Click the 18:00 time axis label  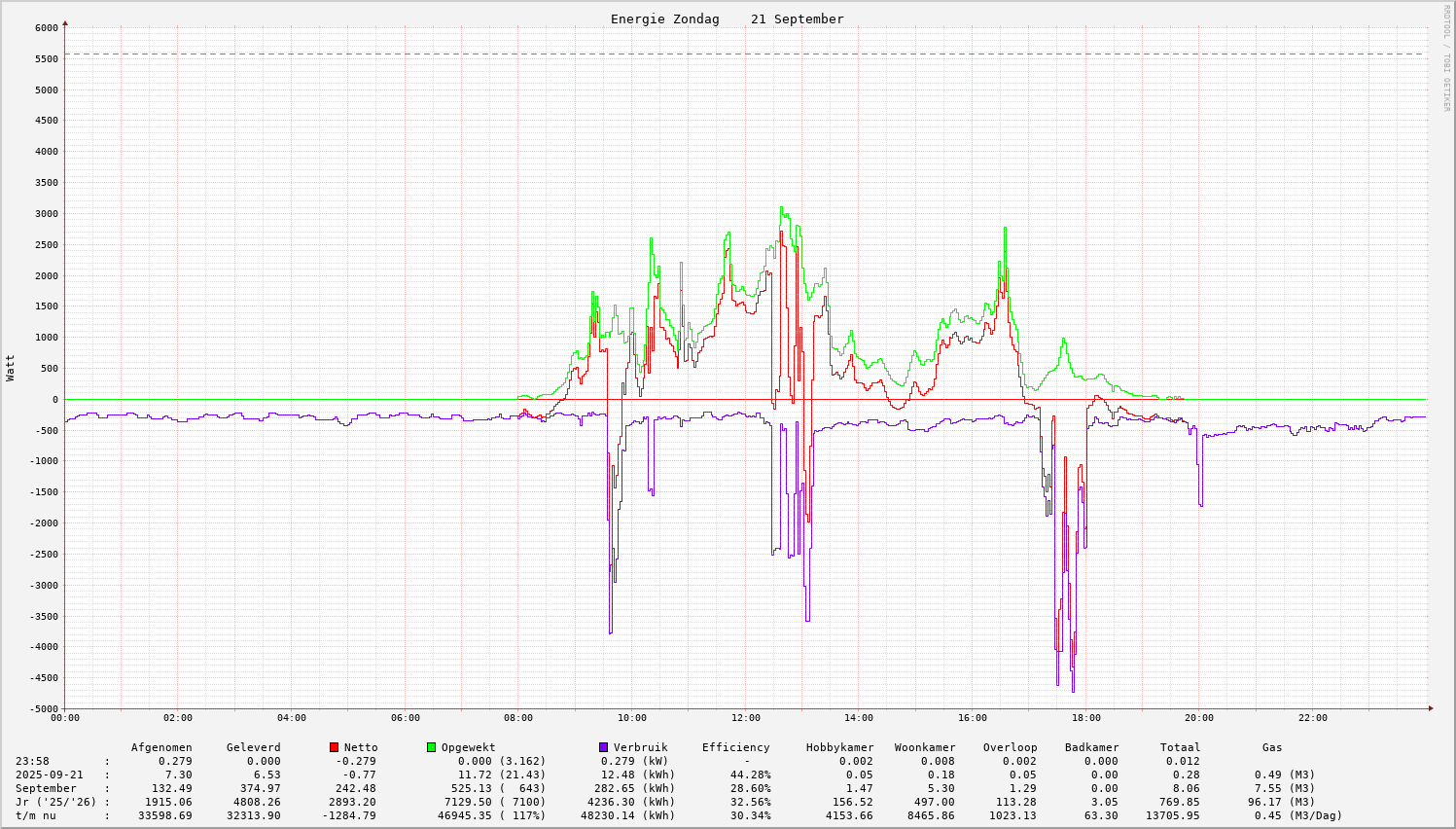[1086, 718]
